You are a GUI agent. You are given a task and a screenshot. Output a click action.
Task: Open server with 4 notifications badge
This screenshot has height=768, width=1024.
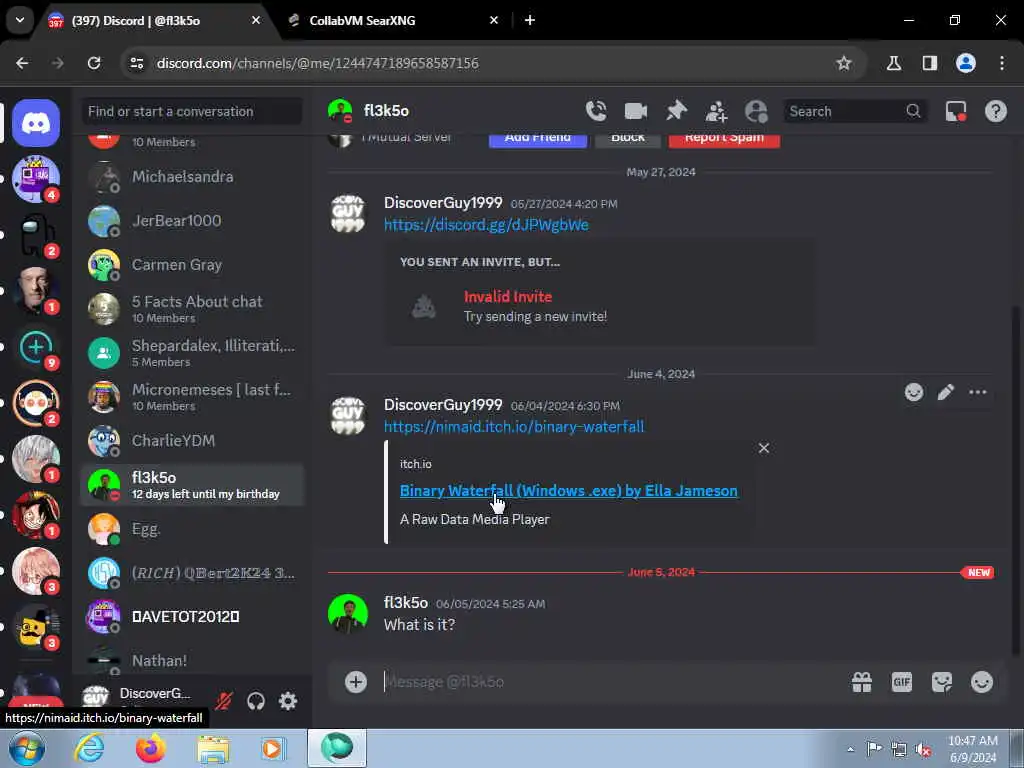point(36,178)
